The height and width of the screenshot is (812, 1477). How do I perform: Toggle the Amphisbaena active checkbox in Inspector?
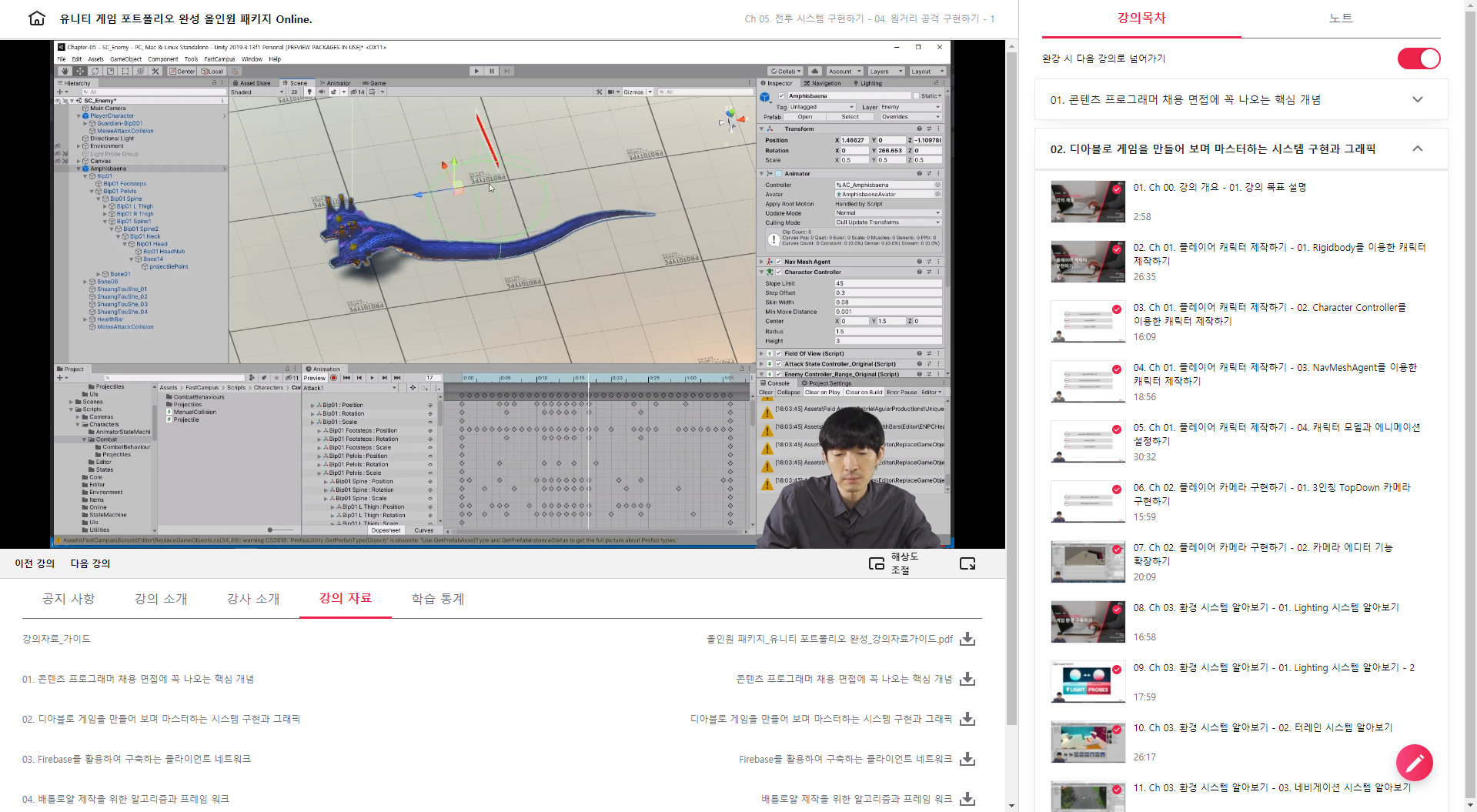click(781, 96)
